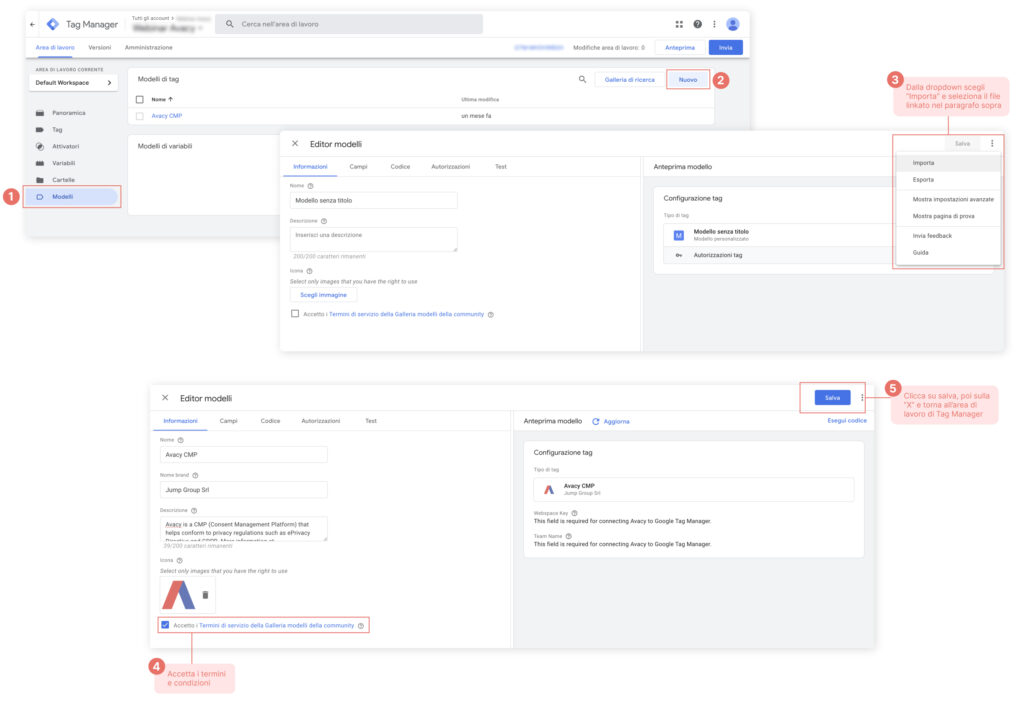This screenshot has height=703, width=1024.
Task: Click the Galleria di ricerca button
Action: [x=630, y=80]
